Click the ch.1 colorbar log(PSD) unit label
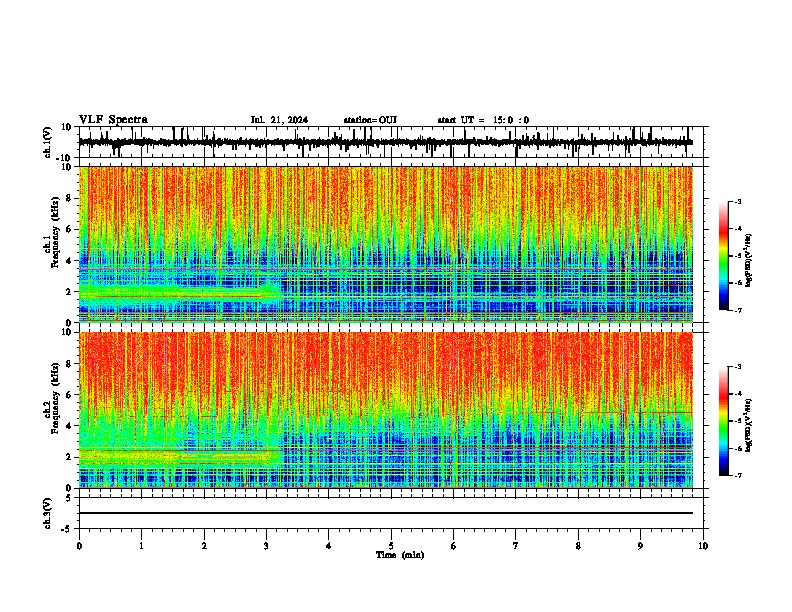792x612 pixels. 749,261
